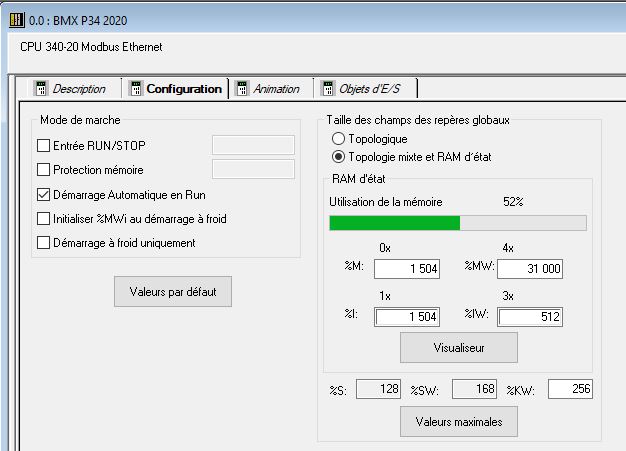Click the module icon in the title bar
The image size is (626, 451).
[16, 21]
